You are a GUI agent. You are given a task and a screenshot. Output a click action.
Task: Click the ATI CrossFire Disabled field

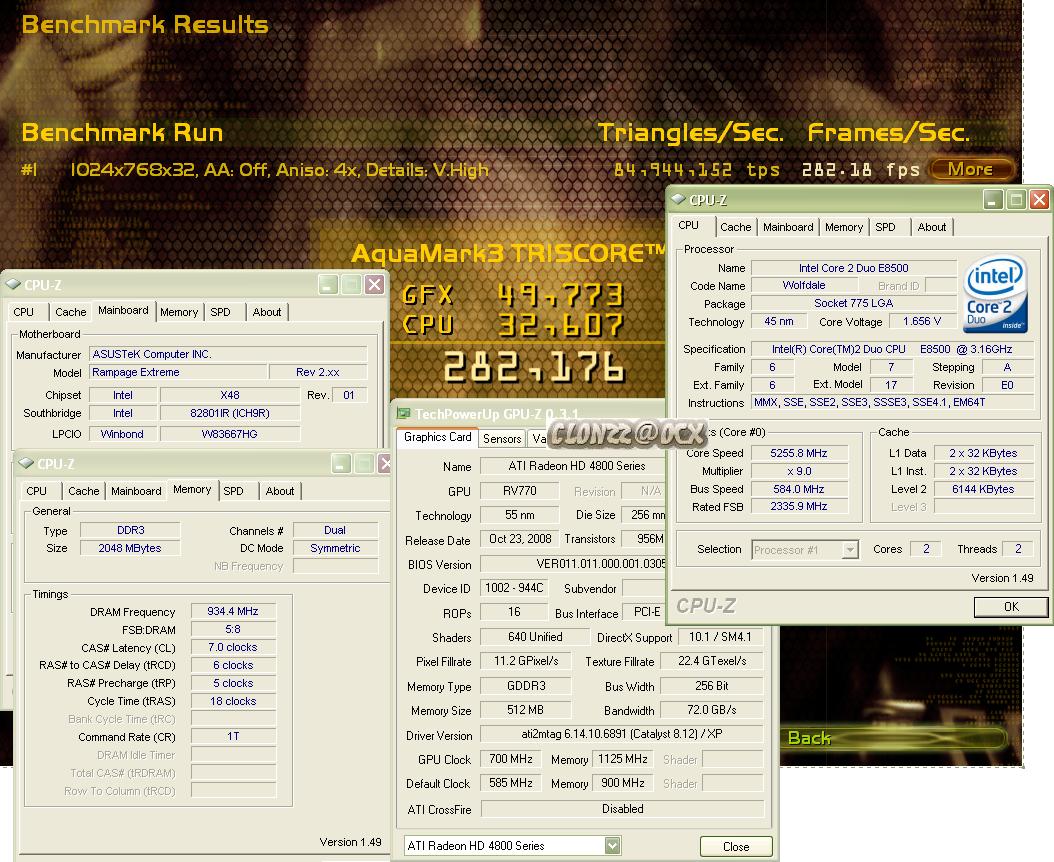(x=622, y=809)
